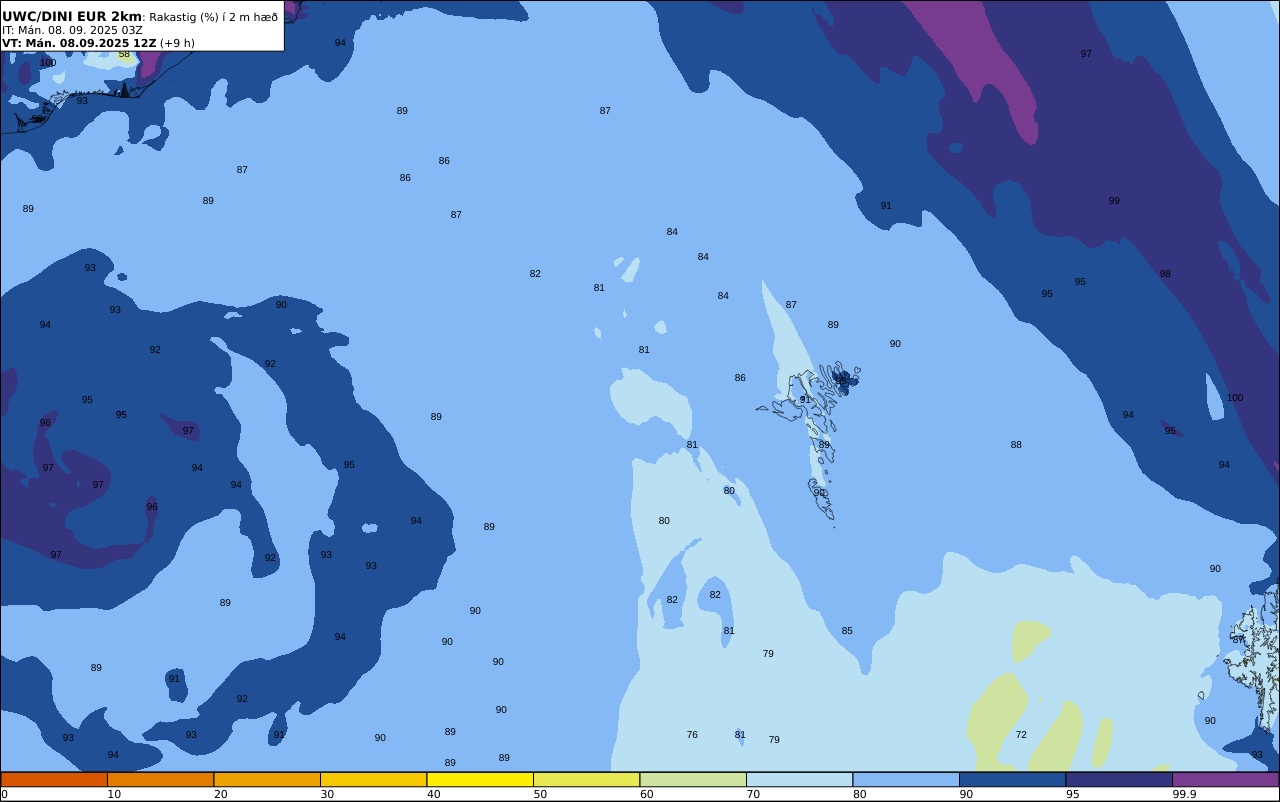Click the dark indigo 95–99.9 legend swatch
The width and height of the screenshot is (1280, 802).
pos(1119,779)
